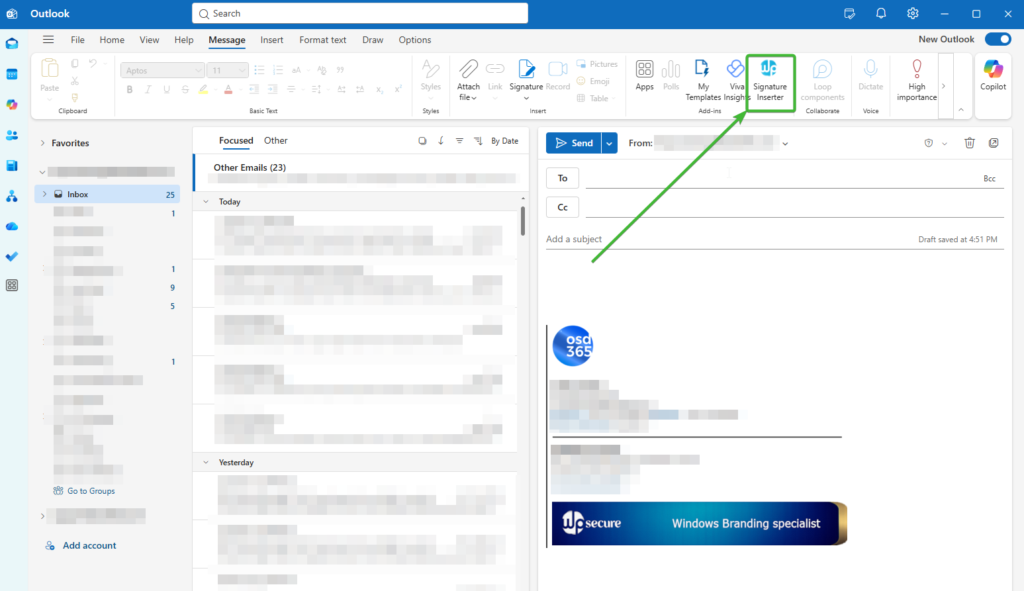Click Add account in folder pane

89,545
